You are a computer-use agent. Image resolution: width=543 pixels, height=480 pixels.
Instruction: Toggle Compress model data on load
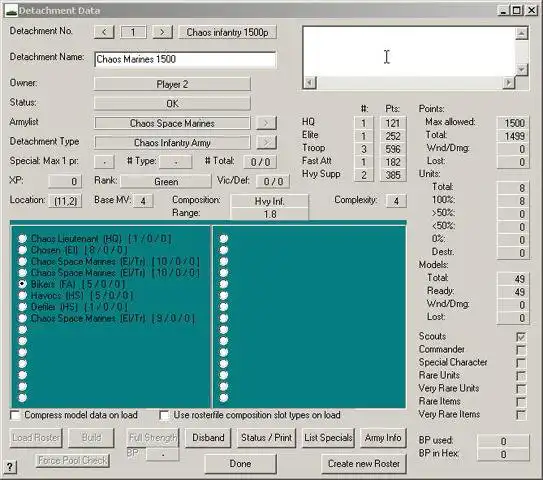coord(15,415)
